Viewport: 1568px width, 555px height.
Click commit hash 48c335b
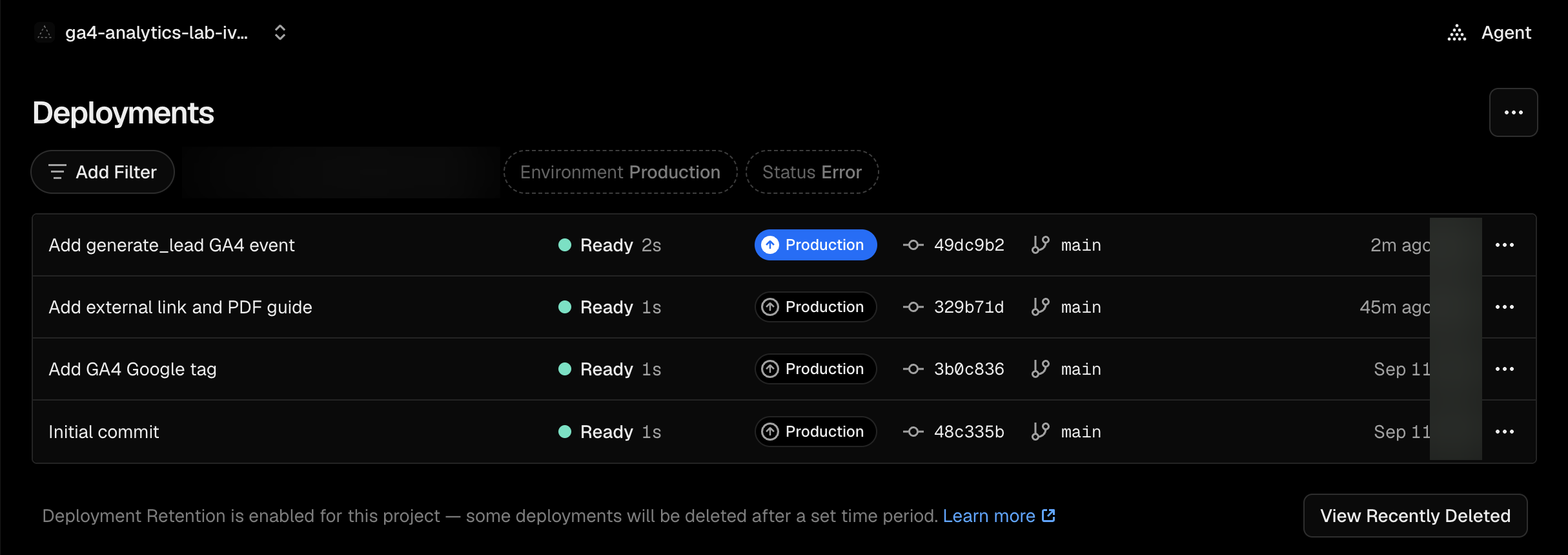969,432
